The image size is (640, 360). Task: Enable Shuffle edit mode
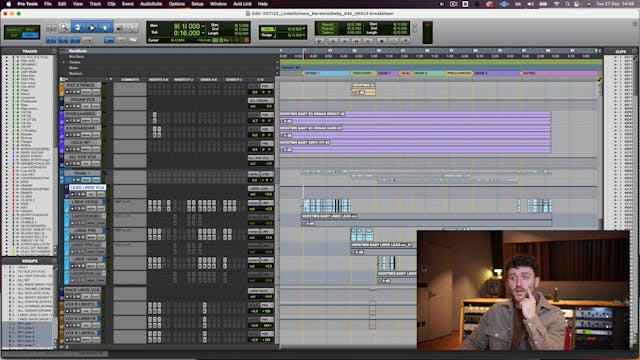[x=15, y=29]
